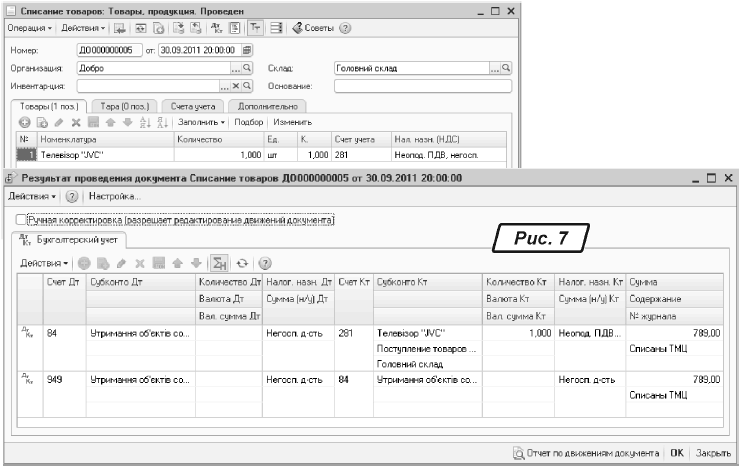Open the Операция dropdown menu
Viewport: 740px width, 466px height.
pyautogui.click(x=29, y=27)
